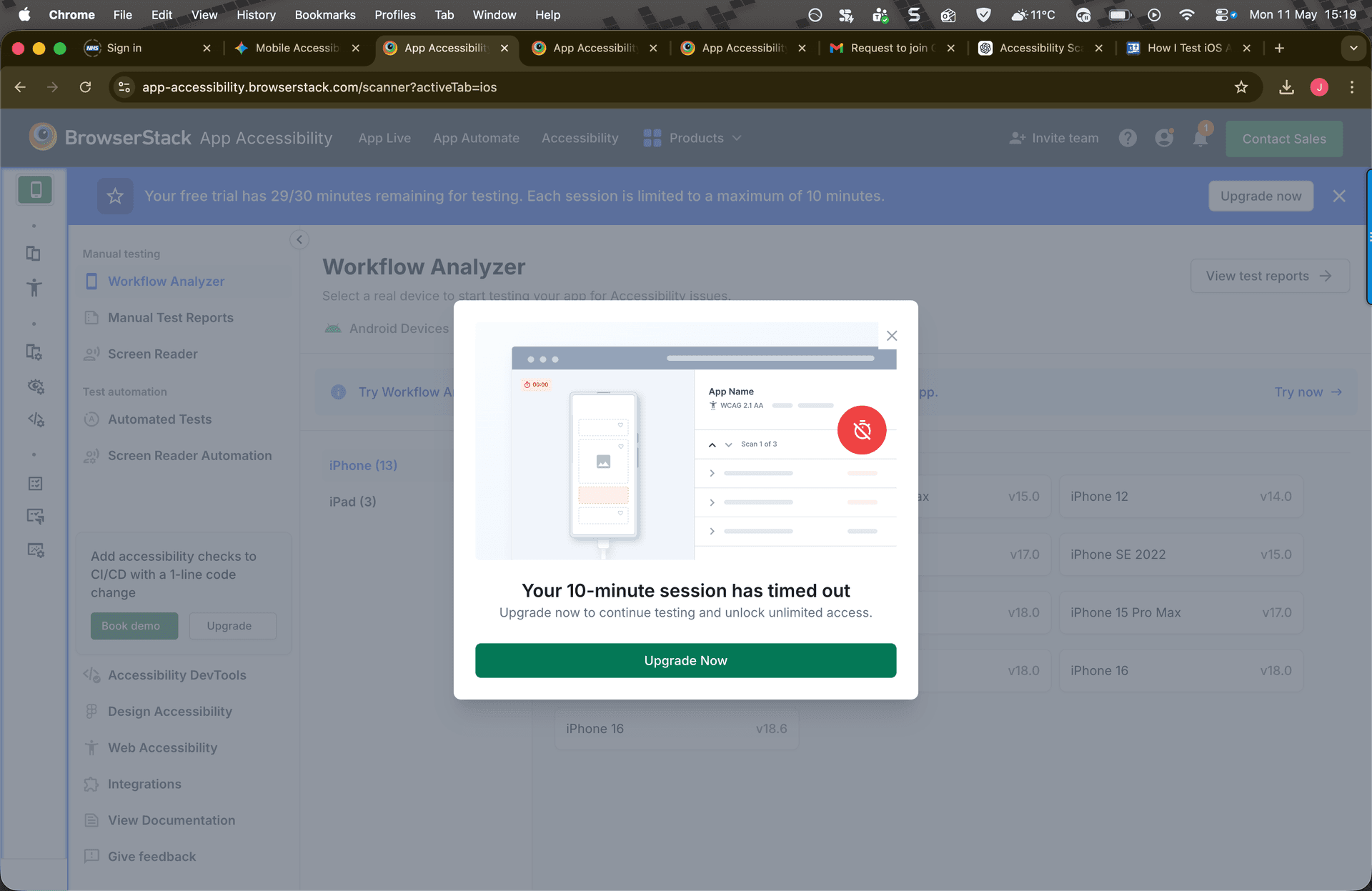Click the checklist icon in left rail

click(x=35, y=484)
